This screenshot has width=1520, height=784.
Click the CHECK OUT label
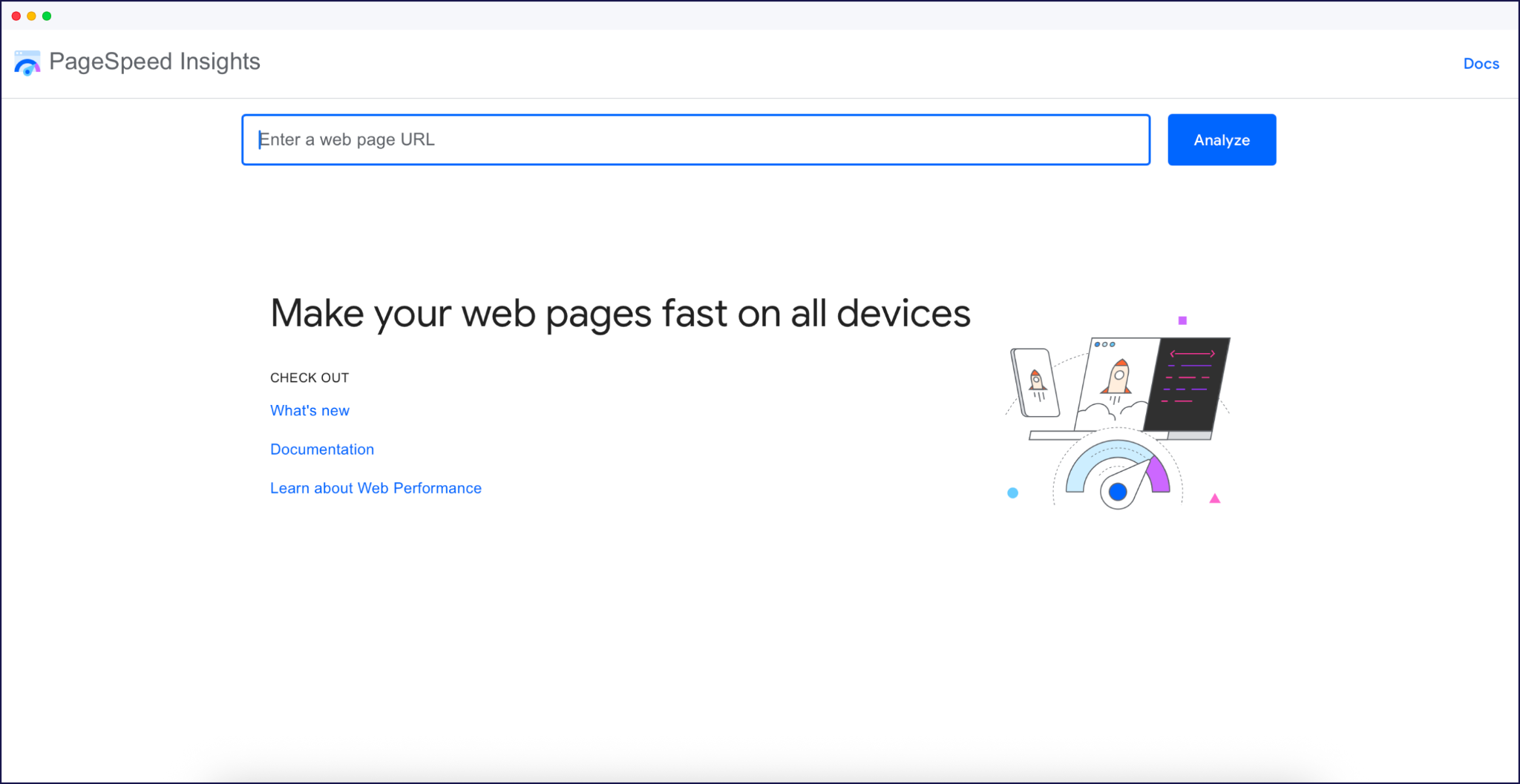[x=309, y=378]
